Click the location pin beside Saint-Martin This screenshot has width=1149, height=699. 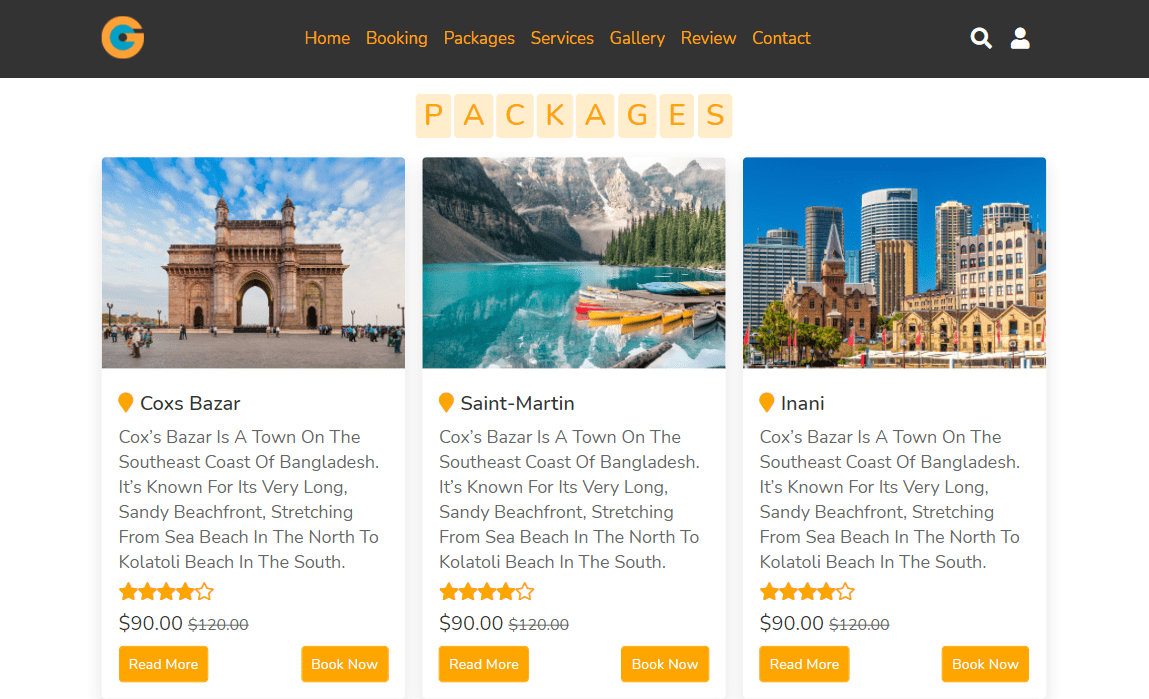[x=446, y=403]
